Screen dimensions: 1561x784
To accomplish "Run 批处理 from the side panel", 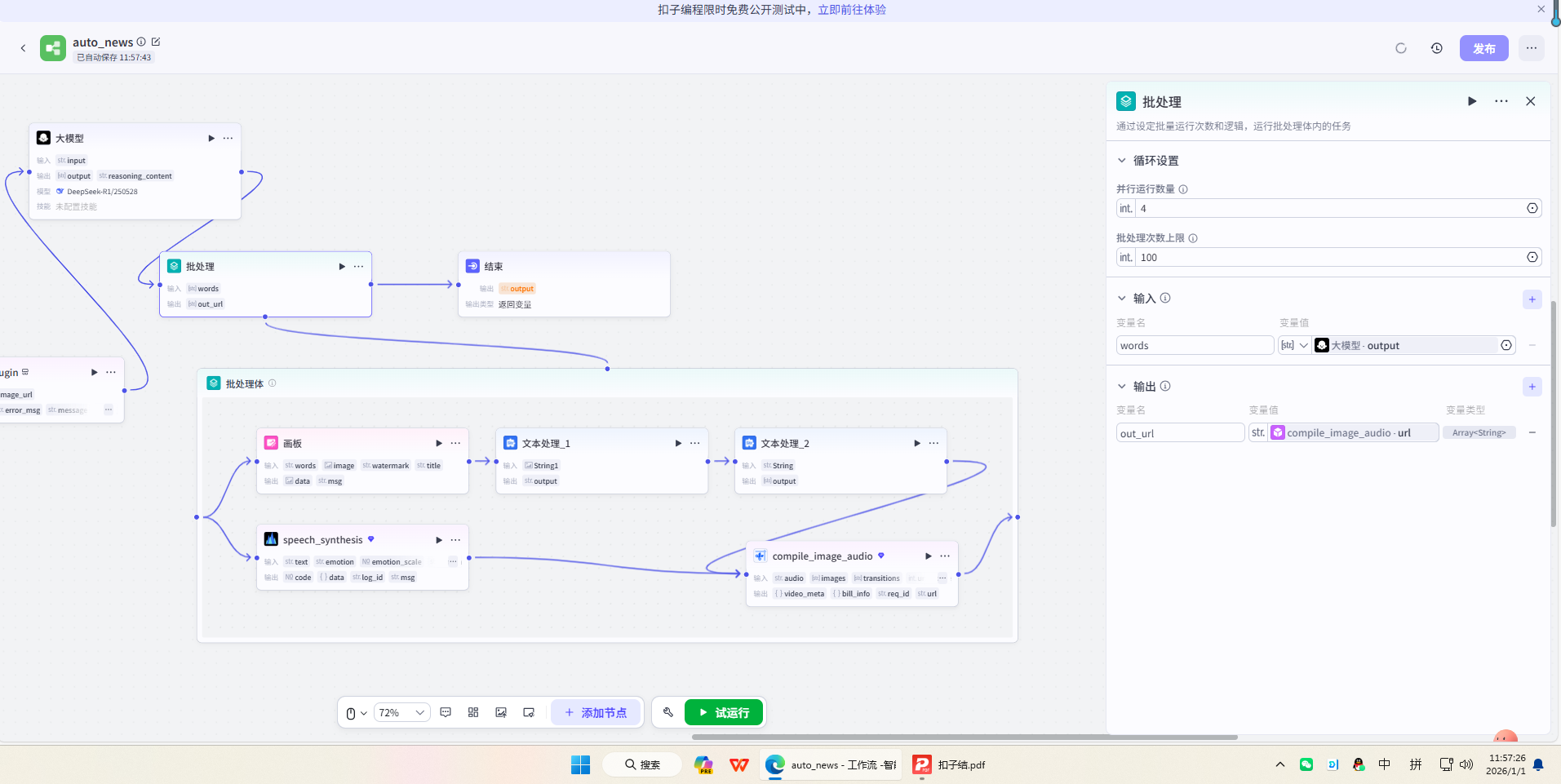I will [x=1472, y=101].
